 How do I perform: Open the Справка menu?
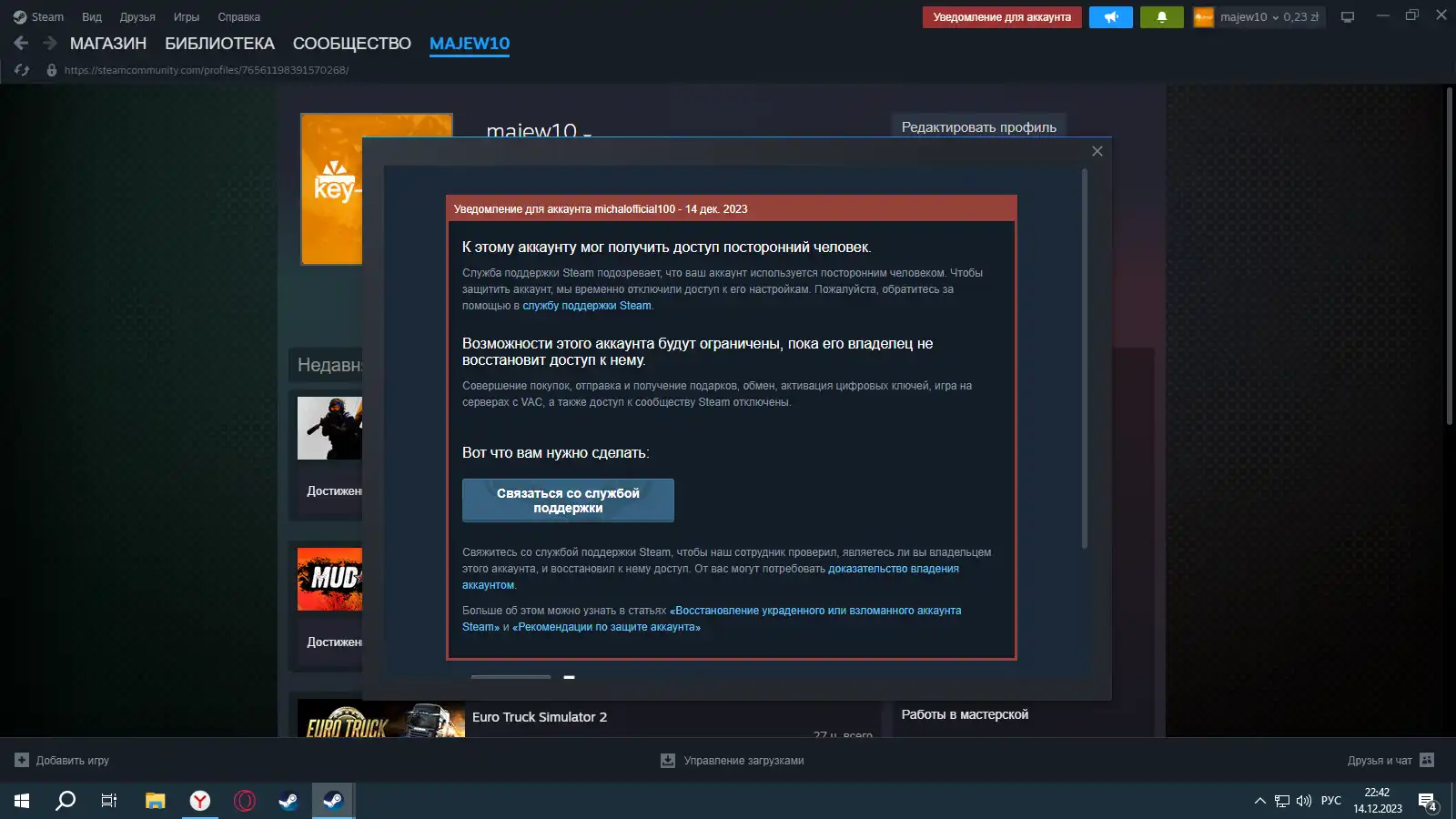click(239, 17)
